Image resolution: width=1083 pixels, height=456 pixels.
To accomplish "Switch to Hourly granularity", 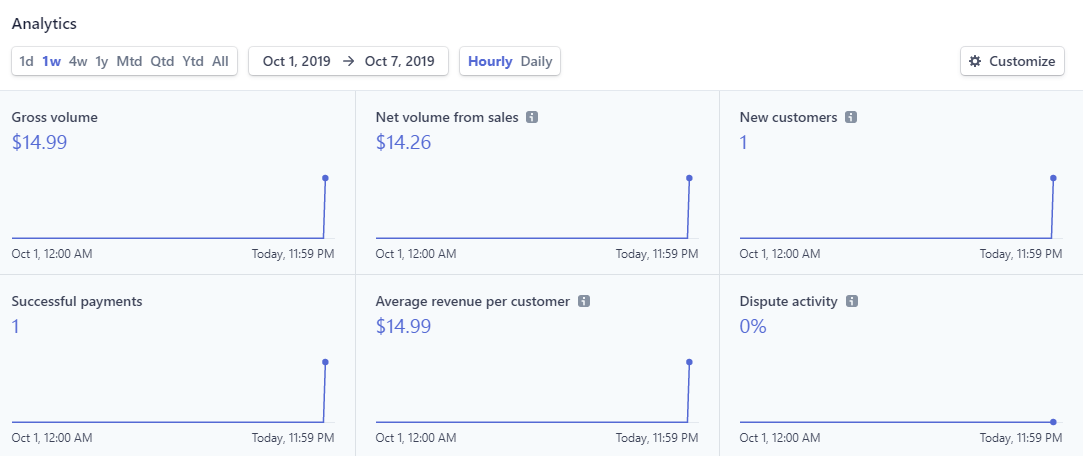I will click(490, 61).
